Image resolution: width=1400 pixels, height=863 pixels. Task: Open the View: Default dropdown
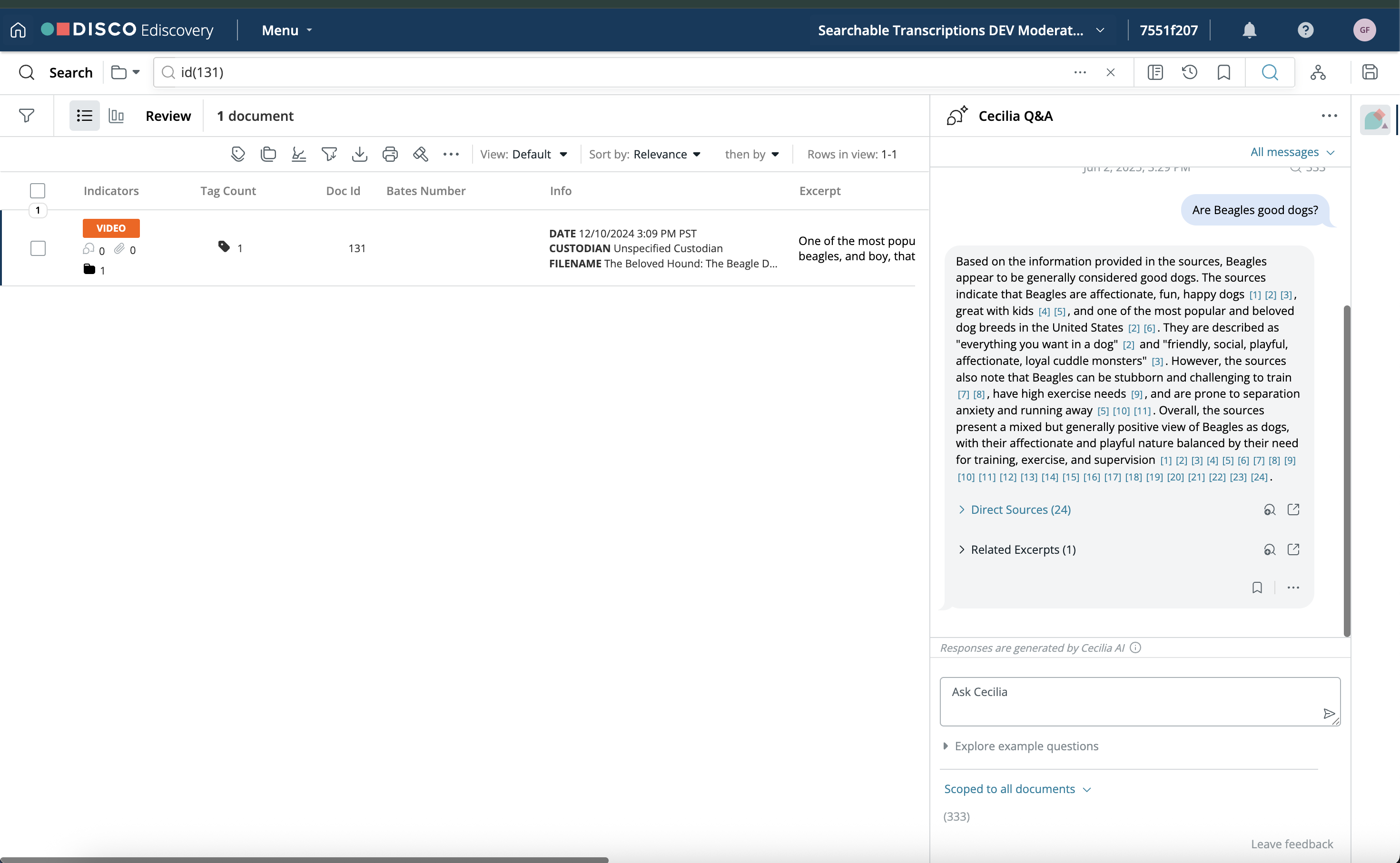coord(523,154)
